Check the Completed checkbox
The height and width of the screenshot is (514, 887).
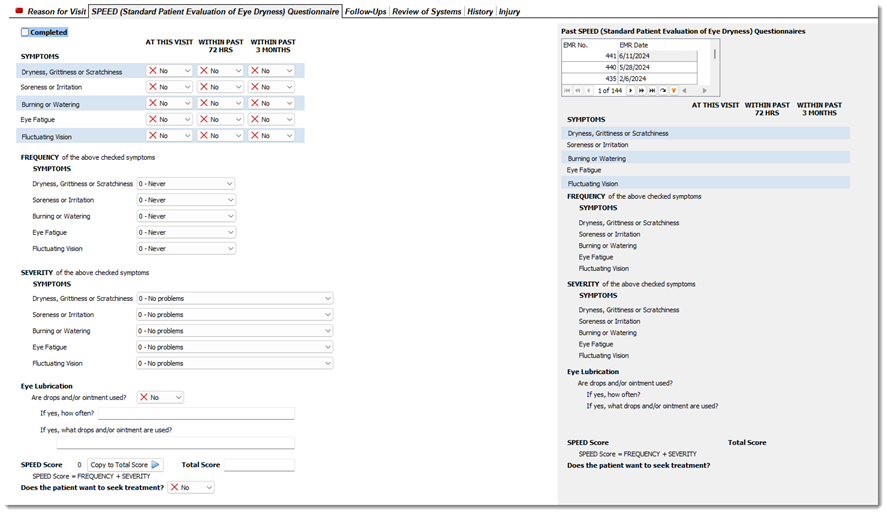click(25, 32)
